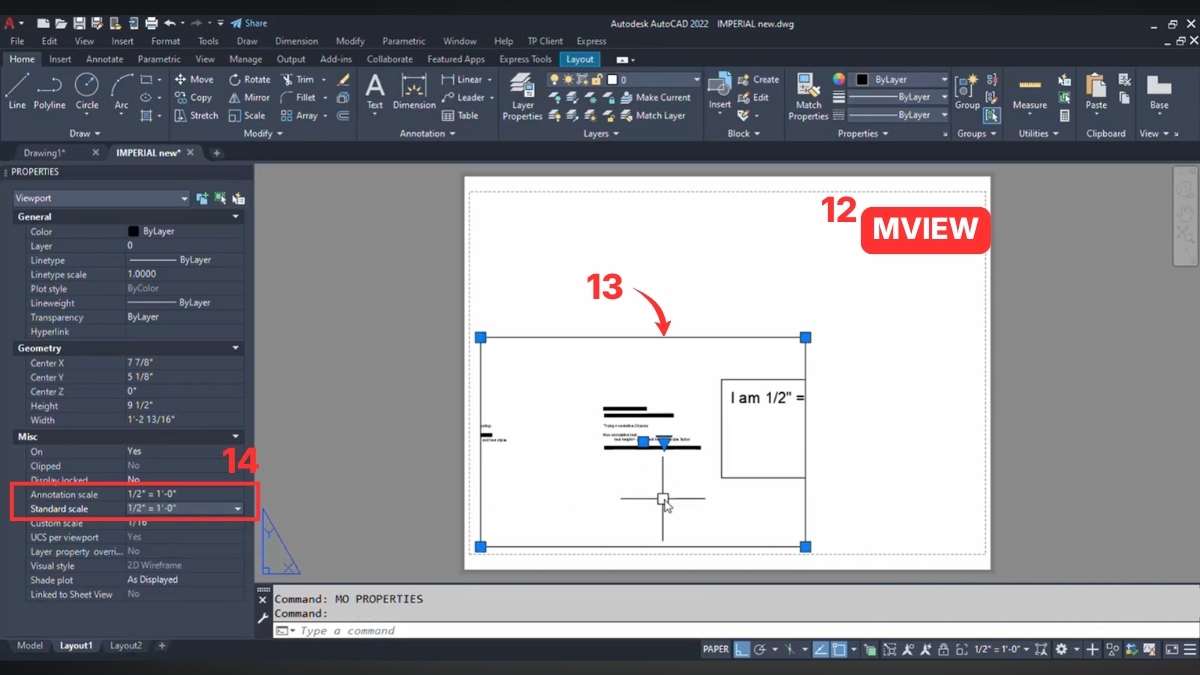Click the Mirror tool

click(x=249, y=97)
